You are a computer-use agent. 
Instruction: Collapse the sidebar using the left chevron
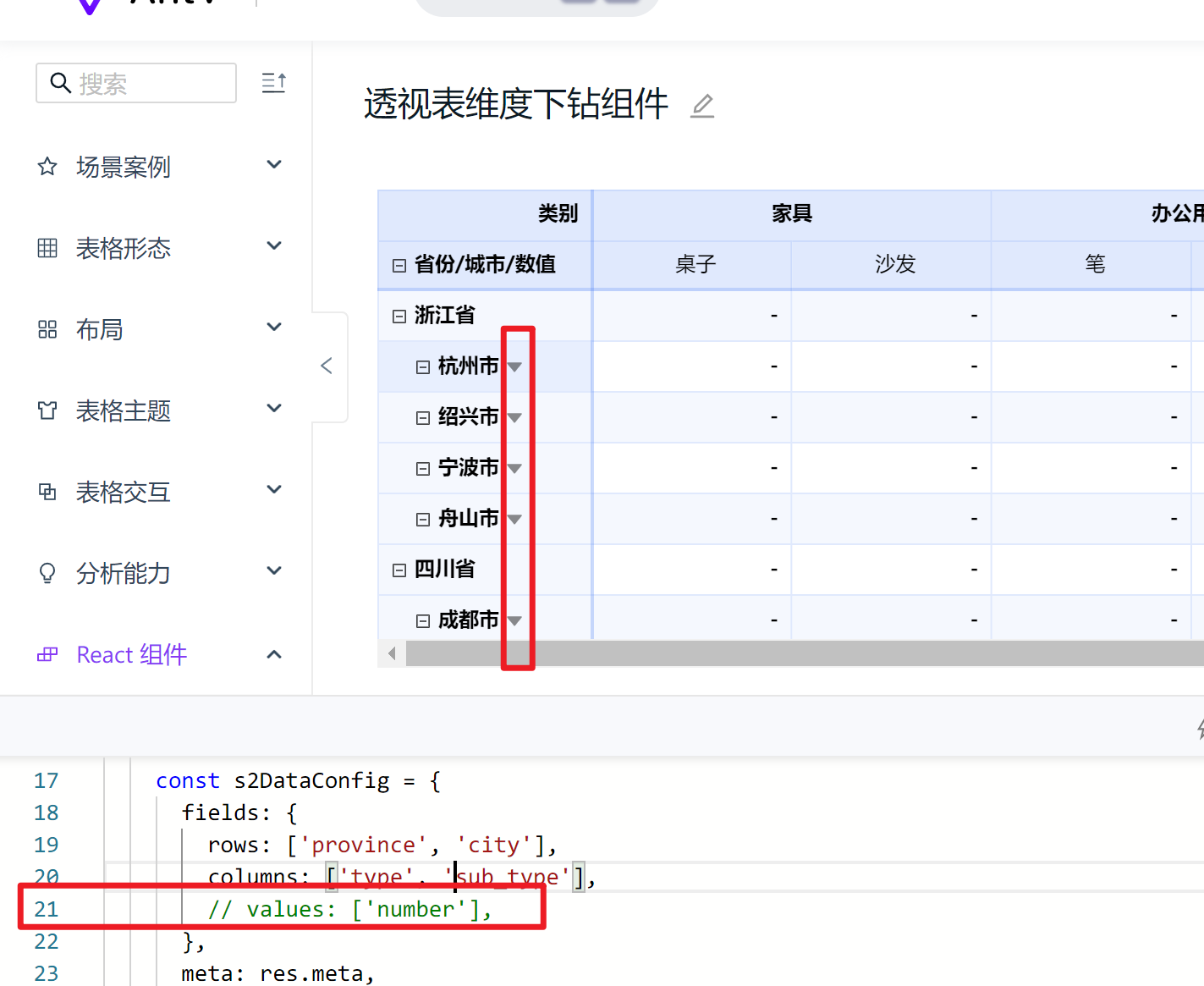tap(327, 366)
